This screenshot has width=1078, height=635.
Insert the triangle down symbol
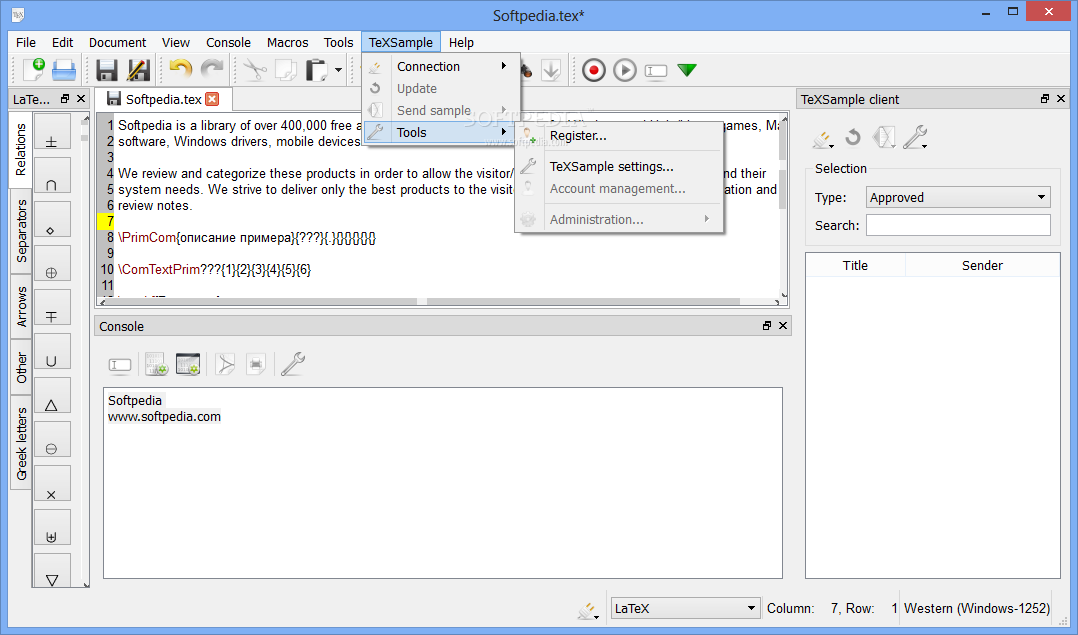pos(52,571)
